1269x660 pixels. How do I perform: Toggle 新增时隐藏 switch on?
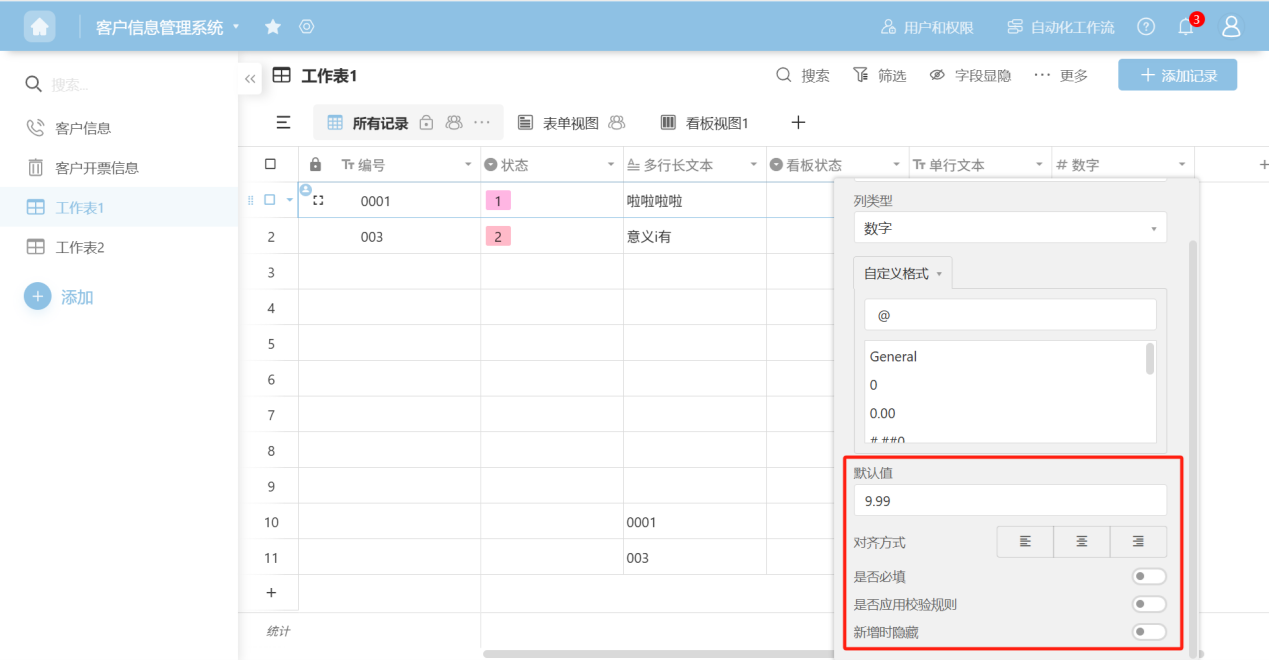tap(1149, 631)
